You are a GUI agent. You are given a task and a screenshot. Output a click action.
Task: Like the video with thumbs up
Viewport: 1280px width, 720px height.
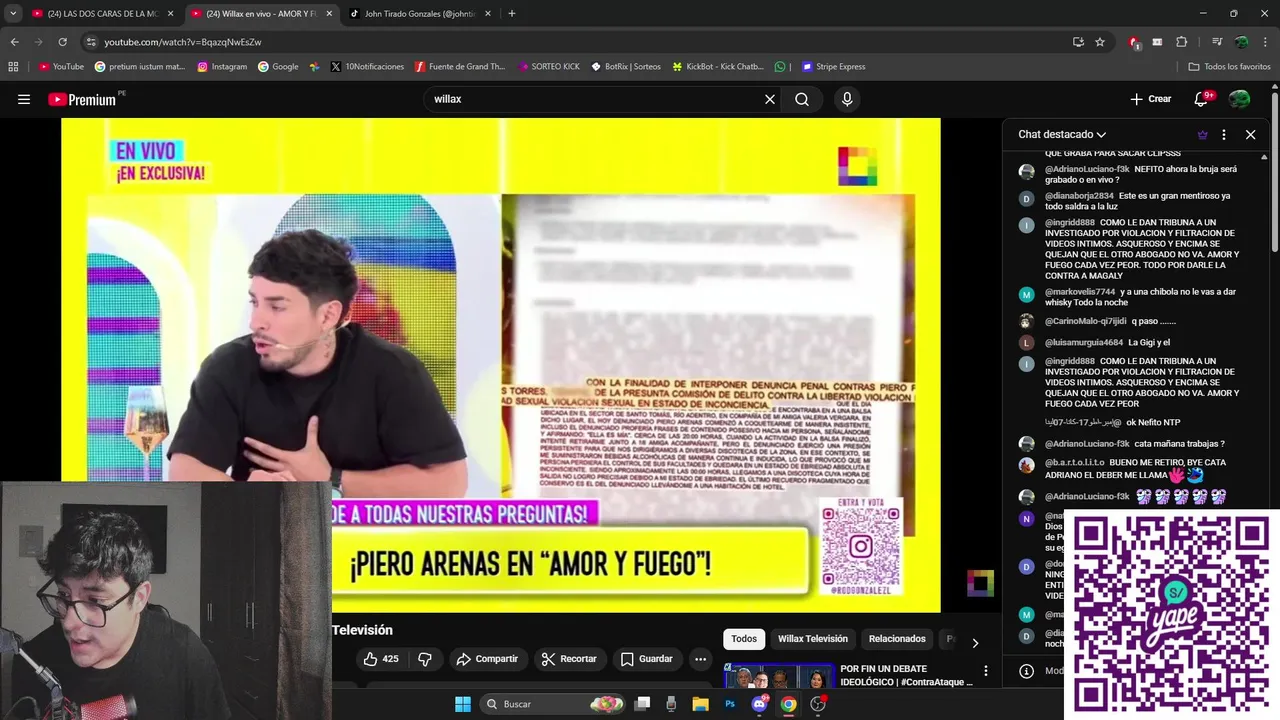coord(381,659)
